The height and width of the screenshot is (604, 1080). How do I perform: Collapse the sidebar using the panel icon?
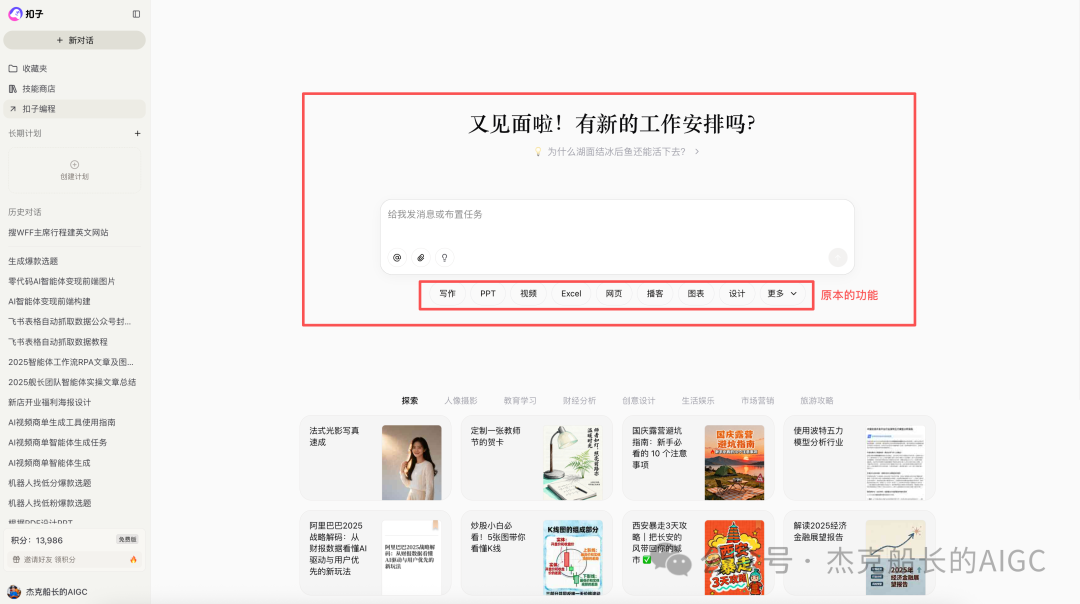coord(136,14)
